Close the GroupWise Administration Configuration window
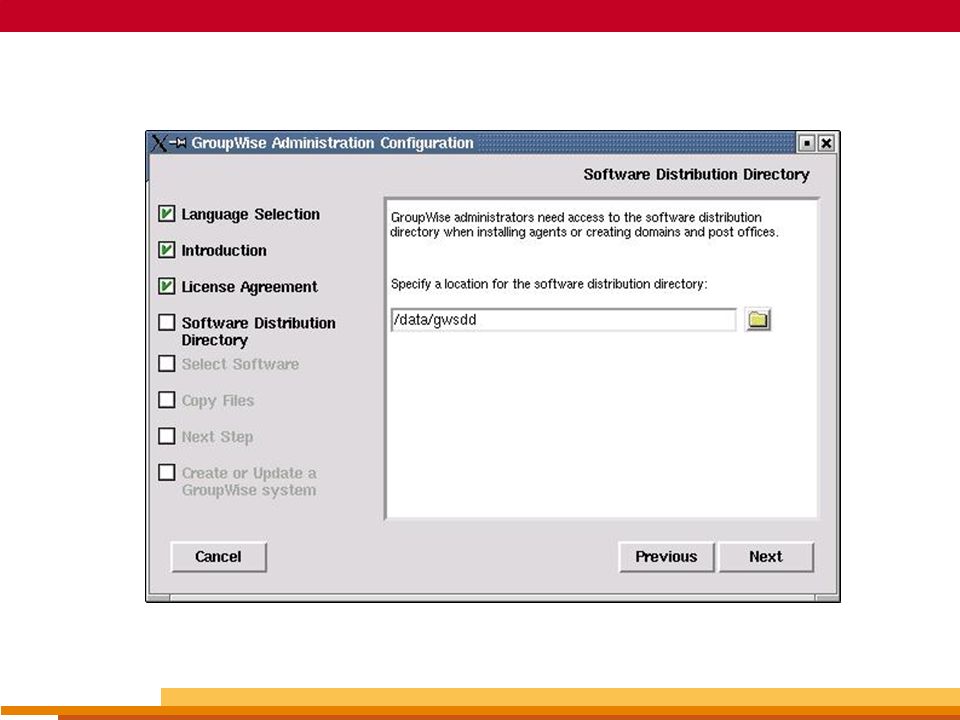960x720 pixels. (826, 143)
